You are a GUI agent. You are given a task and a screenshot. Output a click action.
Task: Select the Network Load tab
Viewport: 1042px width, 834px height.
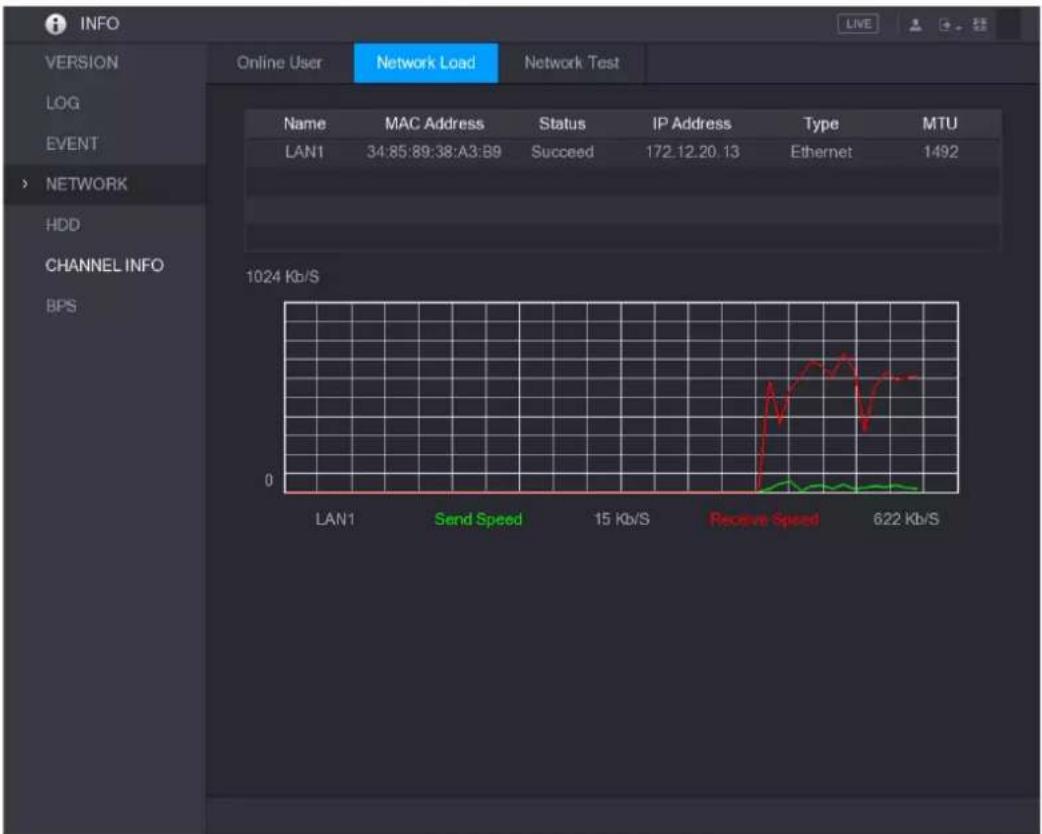426,63
